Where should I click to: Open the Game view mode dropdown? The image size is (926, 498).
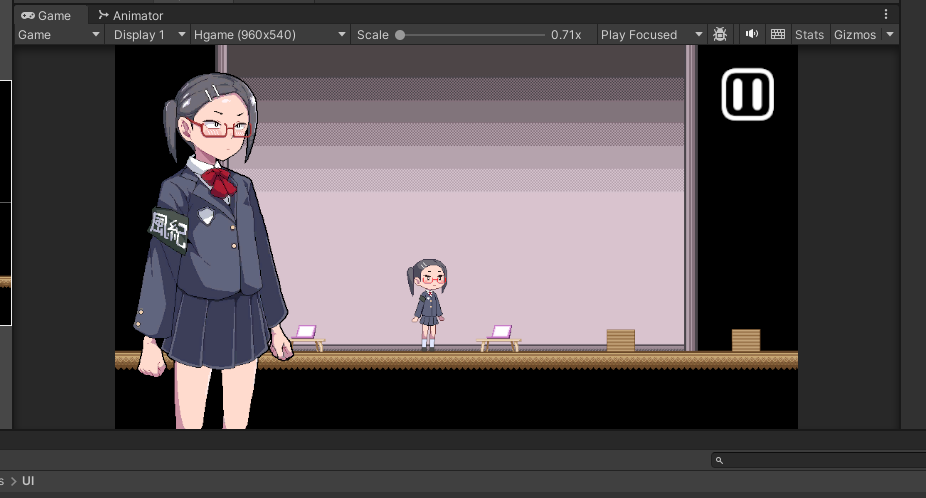[x=60, y=35]
